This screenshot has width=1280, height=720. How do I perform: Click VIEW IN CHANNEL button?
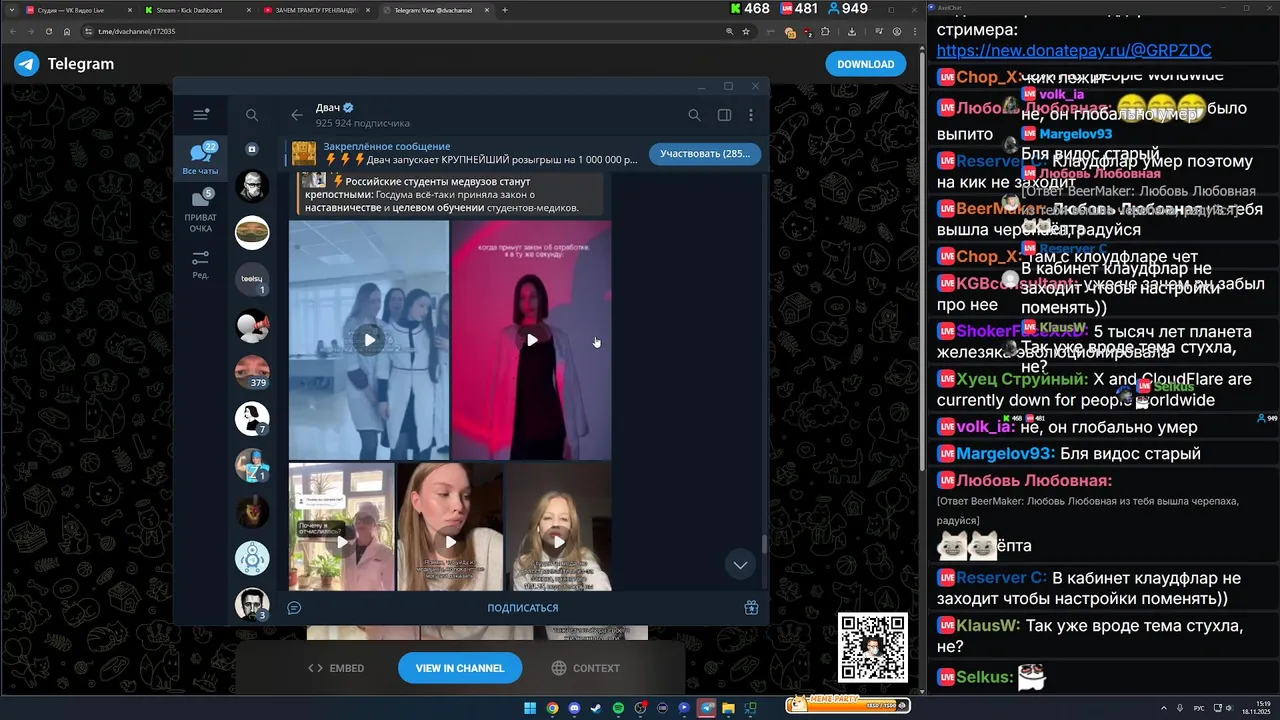pos(459,668)
